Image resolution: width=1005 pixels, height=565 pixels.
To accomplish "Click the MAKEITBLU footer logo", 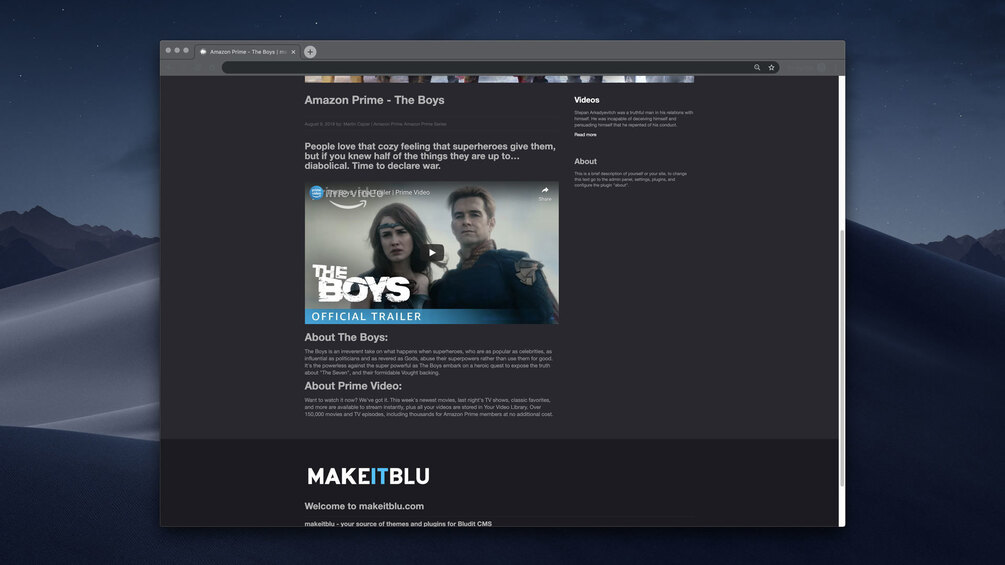I will point(369,476).
